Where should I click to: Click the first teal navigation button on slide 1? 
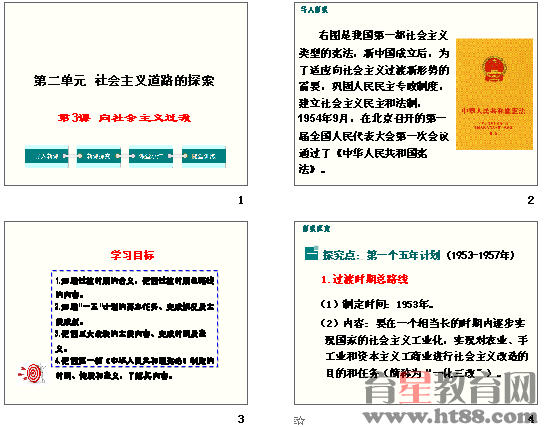pos(47,156)
